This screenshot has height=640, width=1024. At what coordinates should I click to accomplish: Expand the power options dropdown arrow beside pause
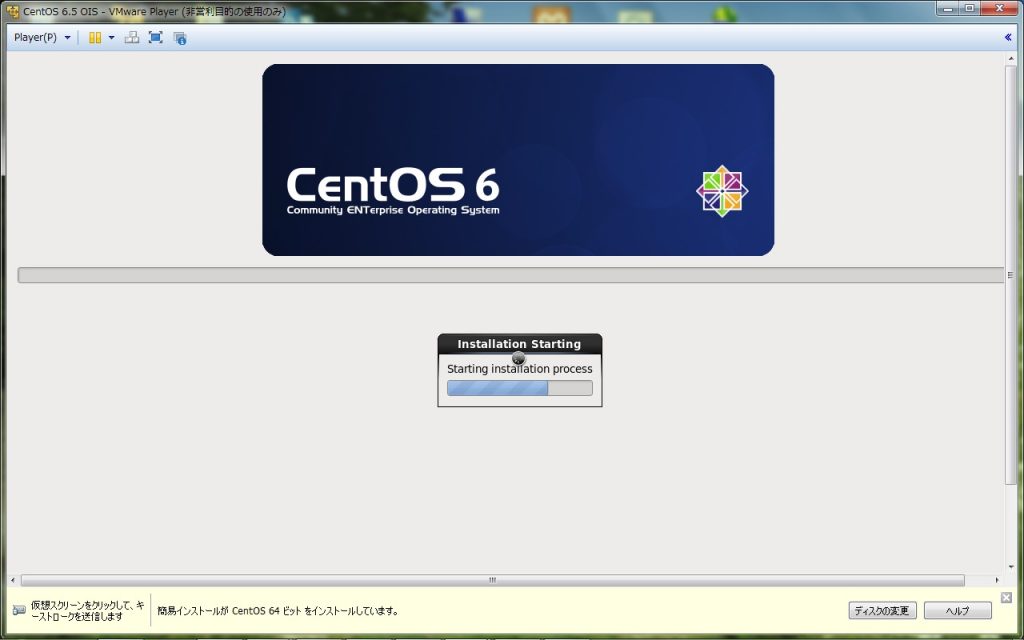pyautogui.click(x=111, y=38)
